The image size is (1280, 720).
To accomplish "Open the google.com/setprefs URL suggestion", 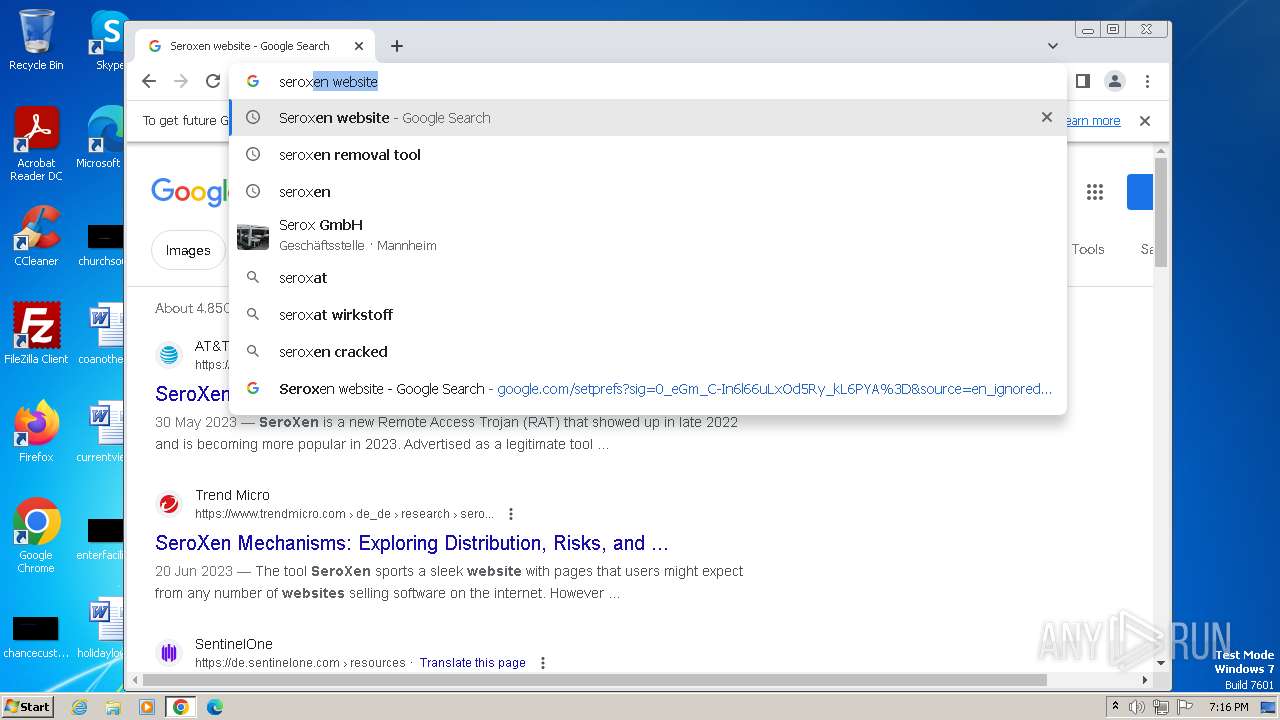I will [x=648, y=388].
